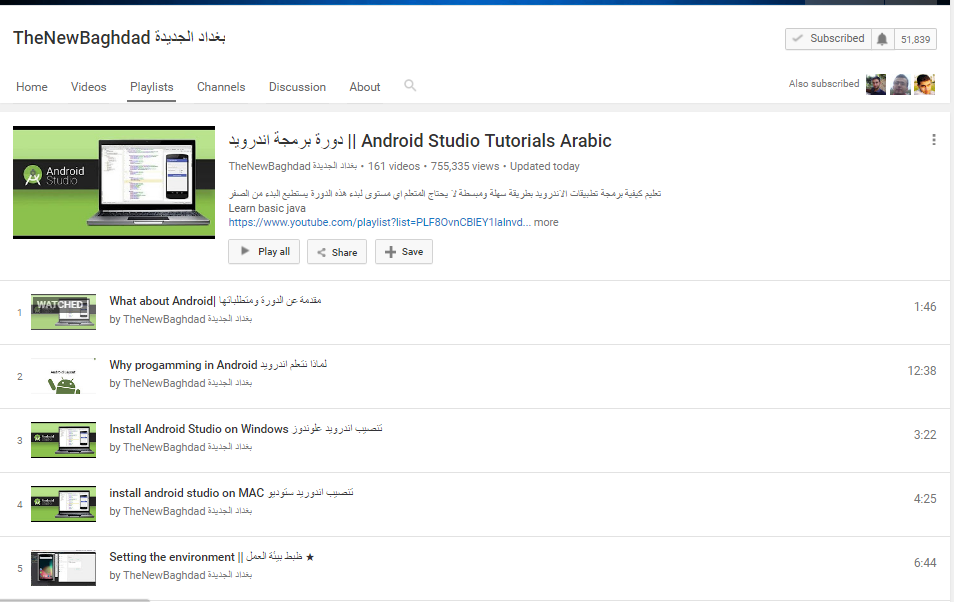This screenshot has height=602, width=954.
Task: Click the Share button
Action: [337, 252]
